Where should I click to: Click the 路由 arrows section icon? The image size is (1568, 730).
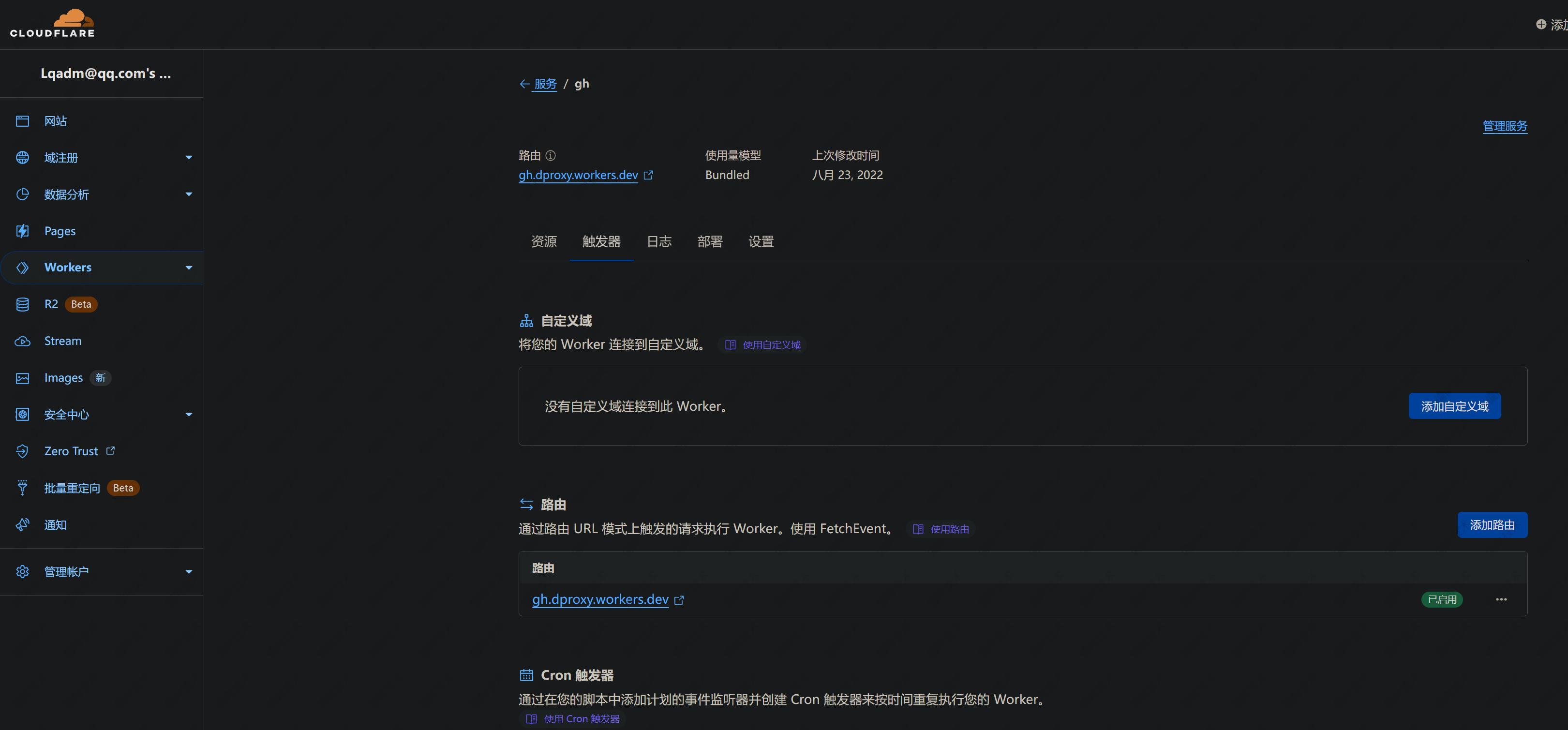pyautogui.click(x=526, y=505)
